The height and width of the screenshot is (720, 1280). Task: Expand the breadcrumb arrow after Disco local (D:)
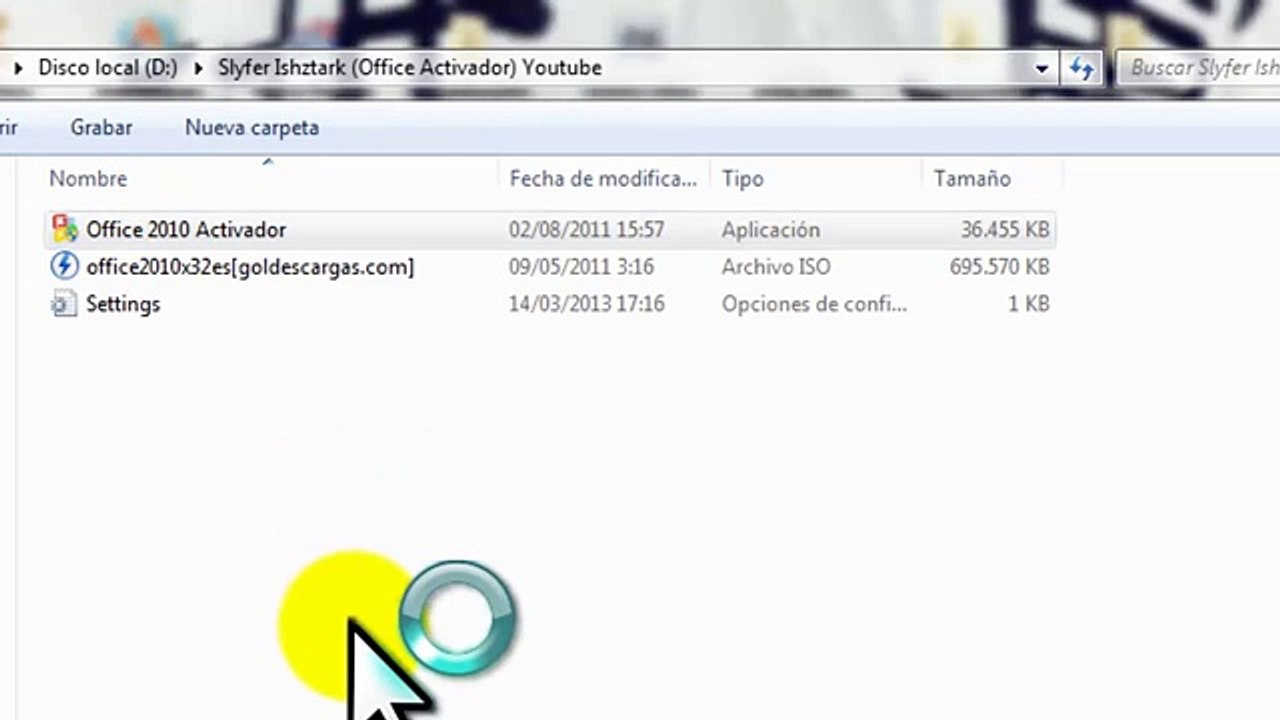click(x=198, y=68)
